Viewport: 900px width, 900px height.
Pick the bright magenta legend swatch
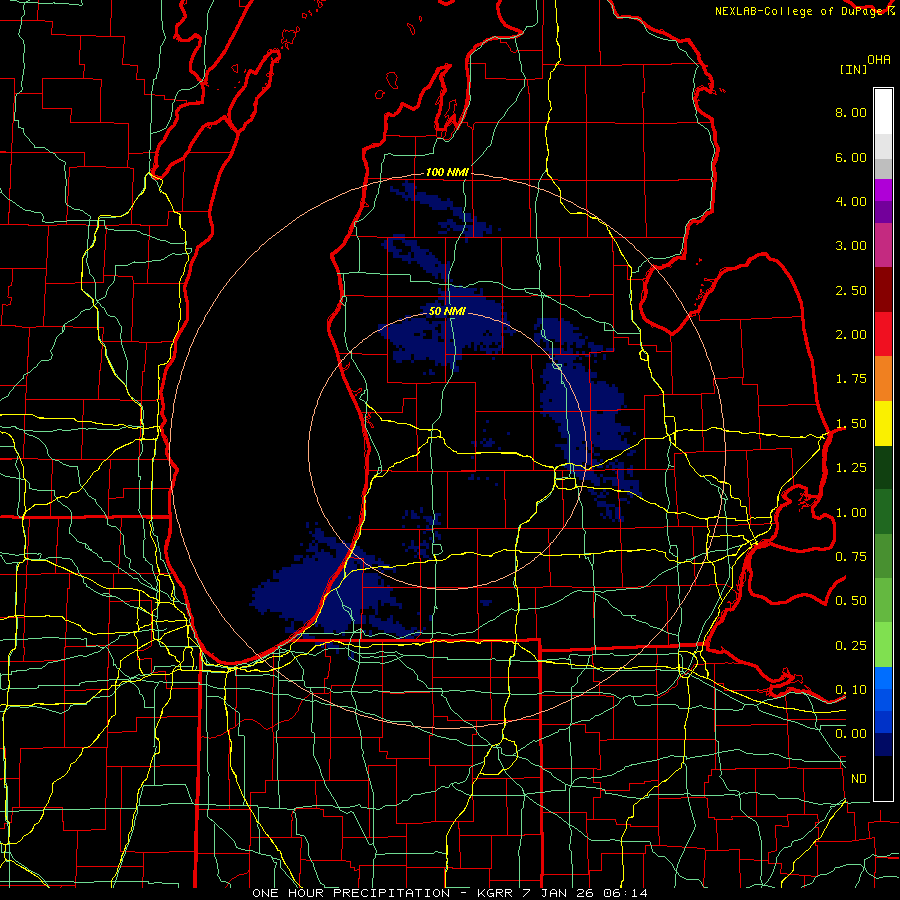coord(883,191)
